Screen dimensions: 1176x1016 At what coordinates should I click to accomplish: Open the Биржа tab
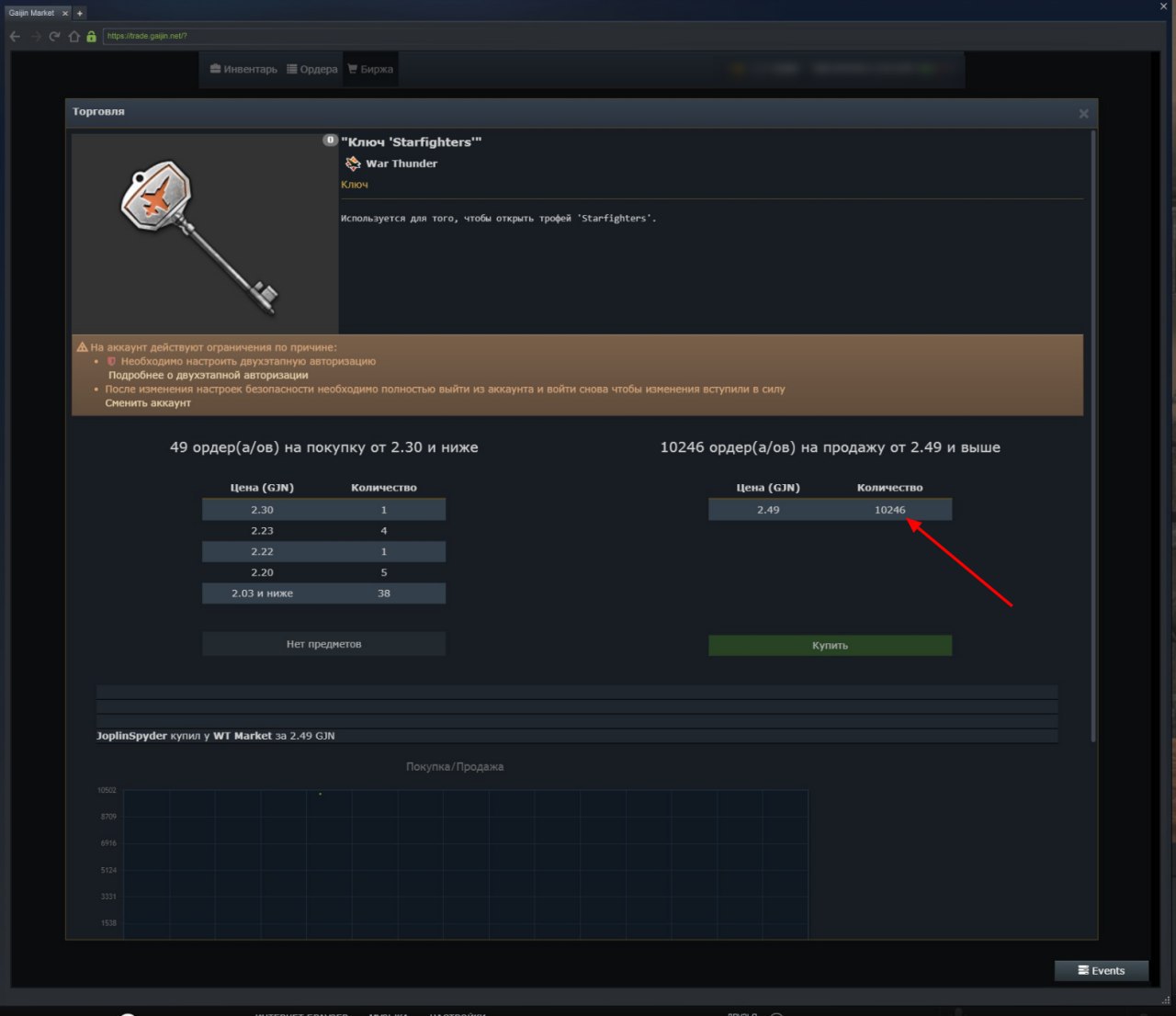[370, 69]
